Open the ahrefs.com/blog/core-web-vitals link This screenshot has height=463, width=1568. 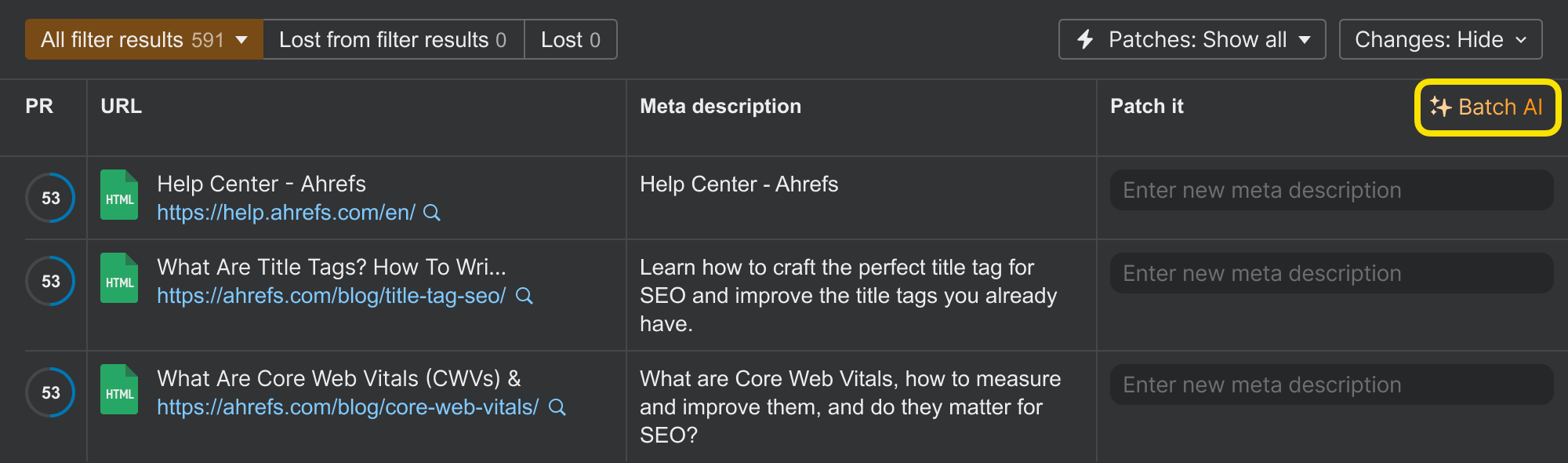pos(347,407)
